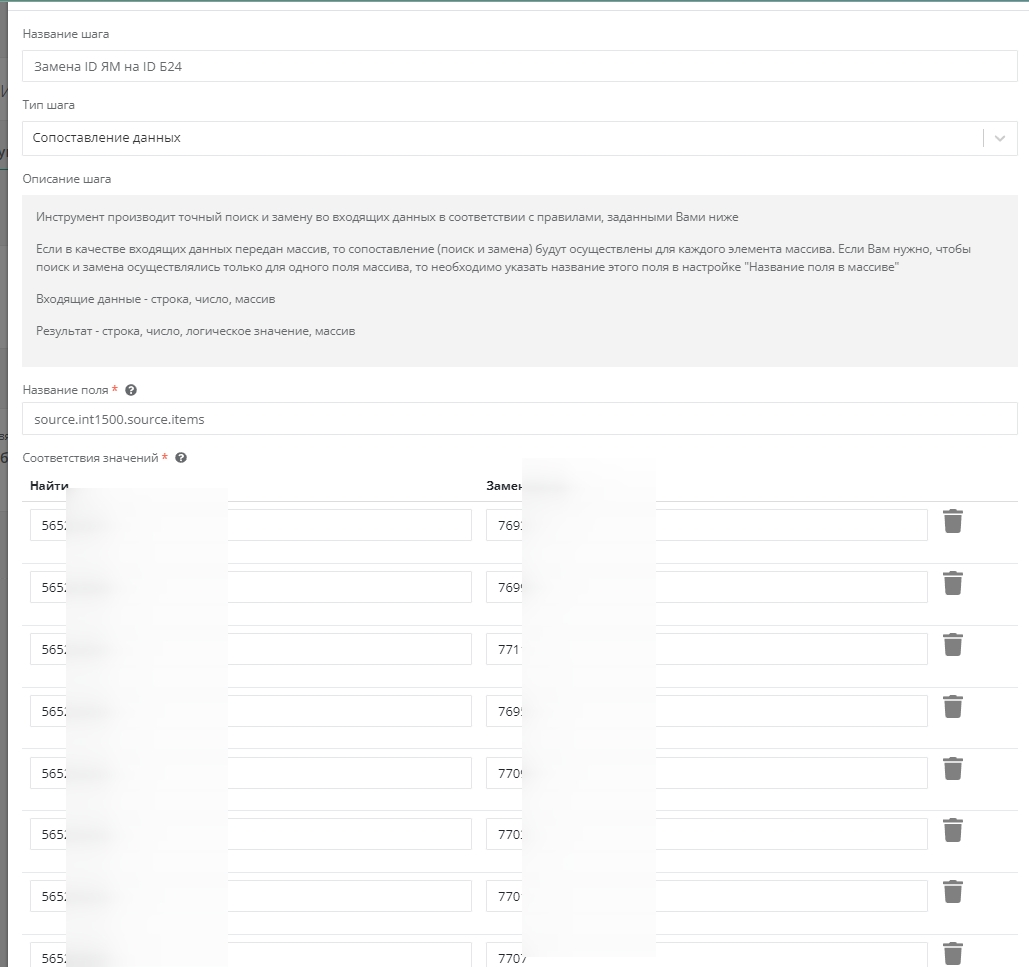Click help icon next to "Соответствия значений"
1029x967 pixels.
tap(181, 458)
